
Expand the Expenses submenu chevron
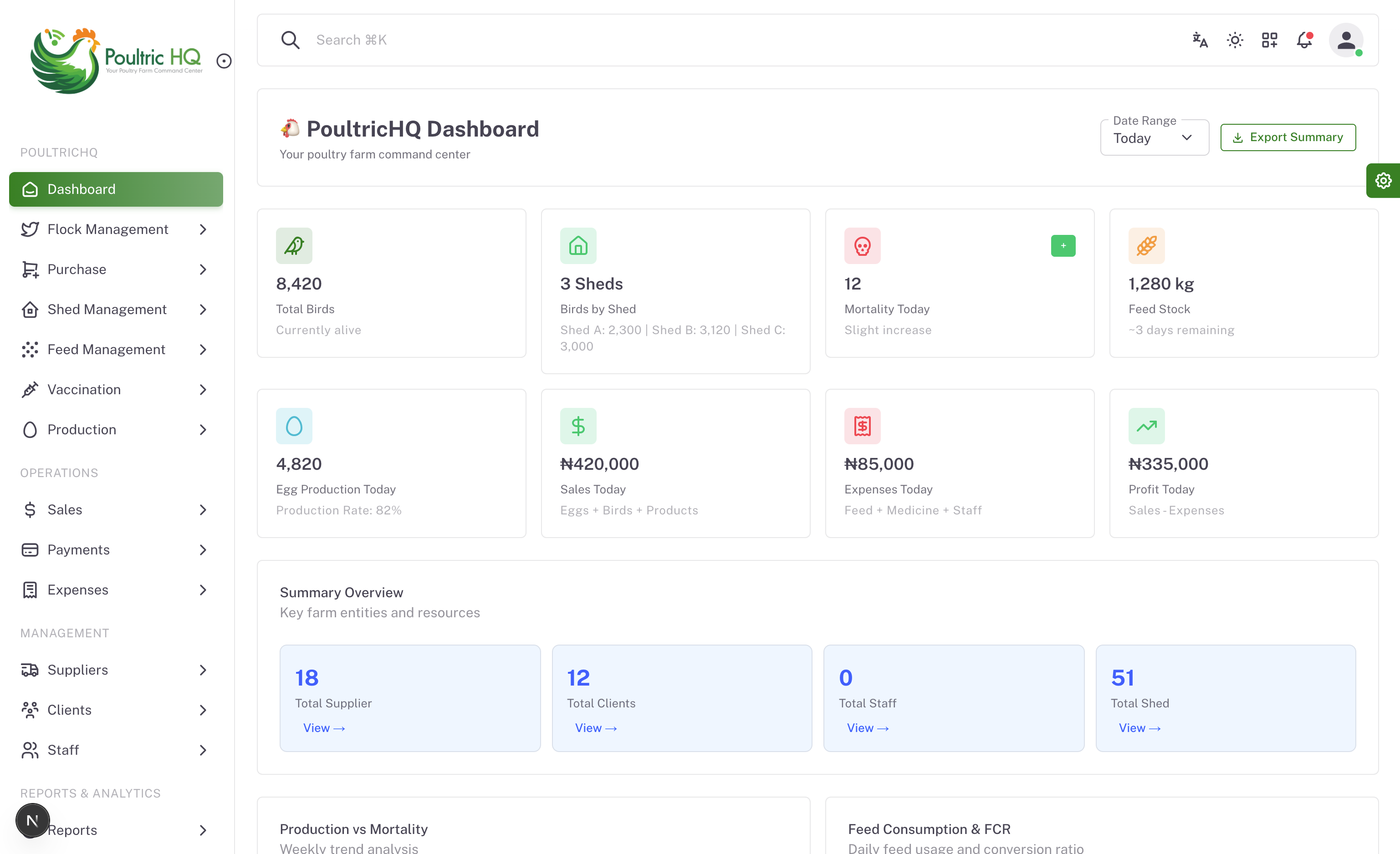203,590
